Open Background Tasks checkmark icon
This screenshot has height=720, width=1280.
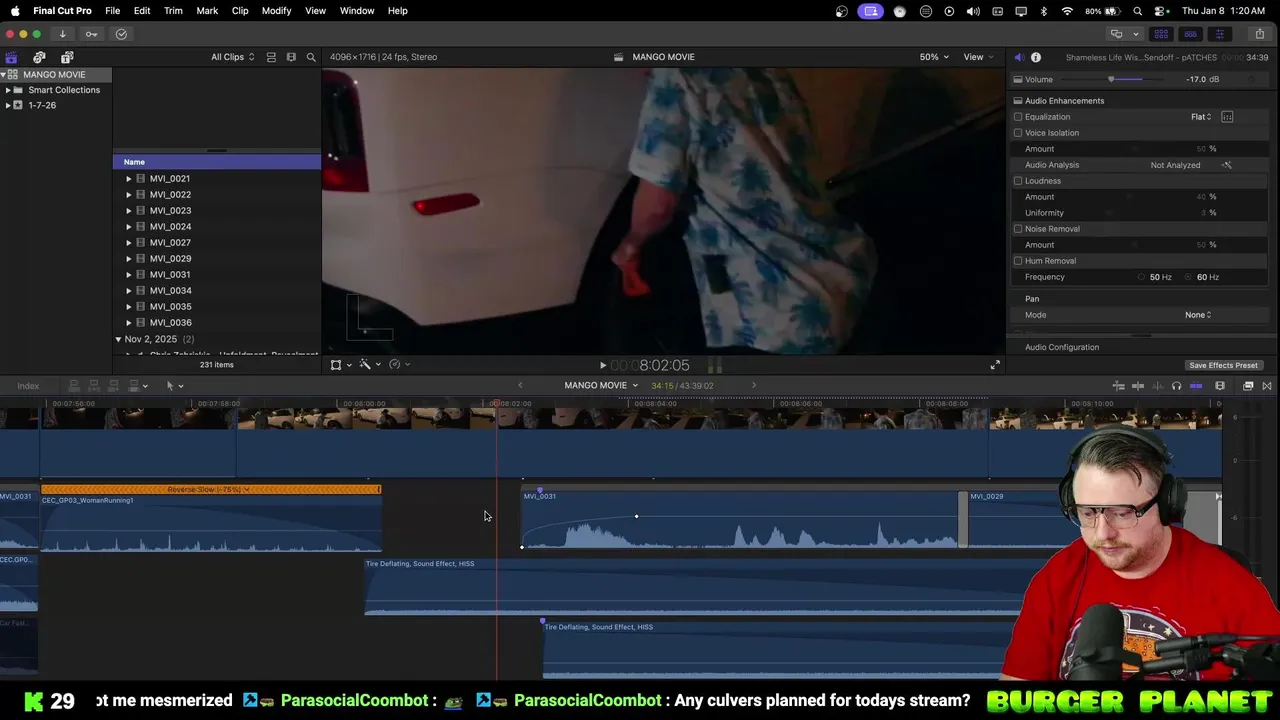[121, 34]
